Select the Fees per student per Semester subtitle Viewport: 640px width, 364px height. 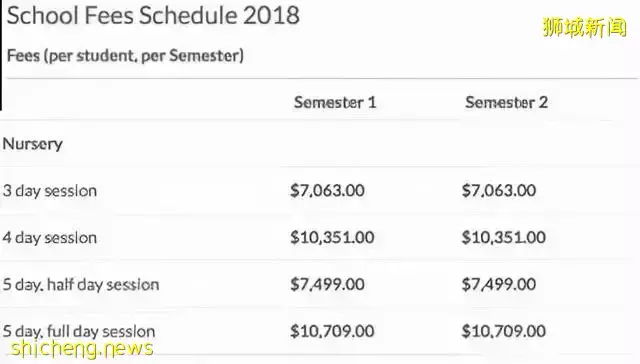click(125, 55)
